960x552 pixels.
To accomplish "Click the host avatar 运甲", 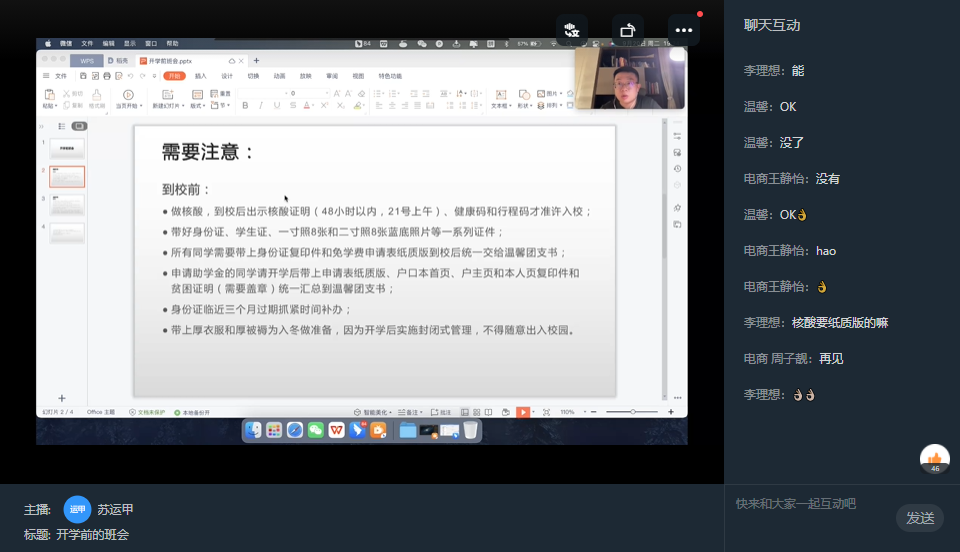I will click(77, 509).
